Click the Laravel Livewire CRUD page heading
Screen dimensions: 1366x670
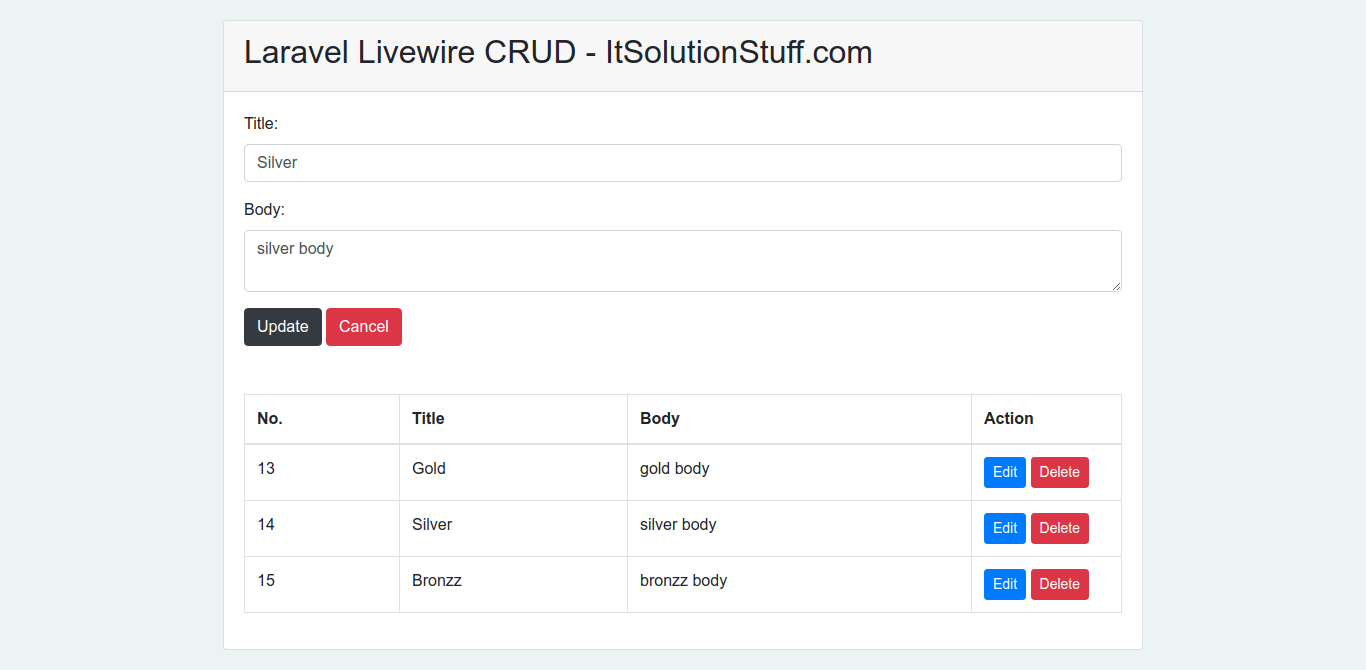pos(558,53)
